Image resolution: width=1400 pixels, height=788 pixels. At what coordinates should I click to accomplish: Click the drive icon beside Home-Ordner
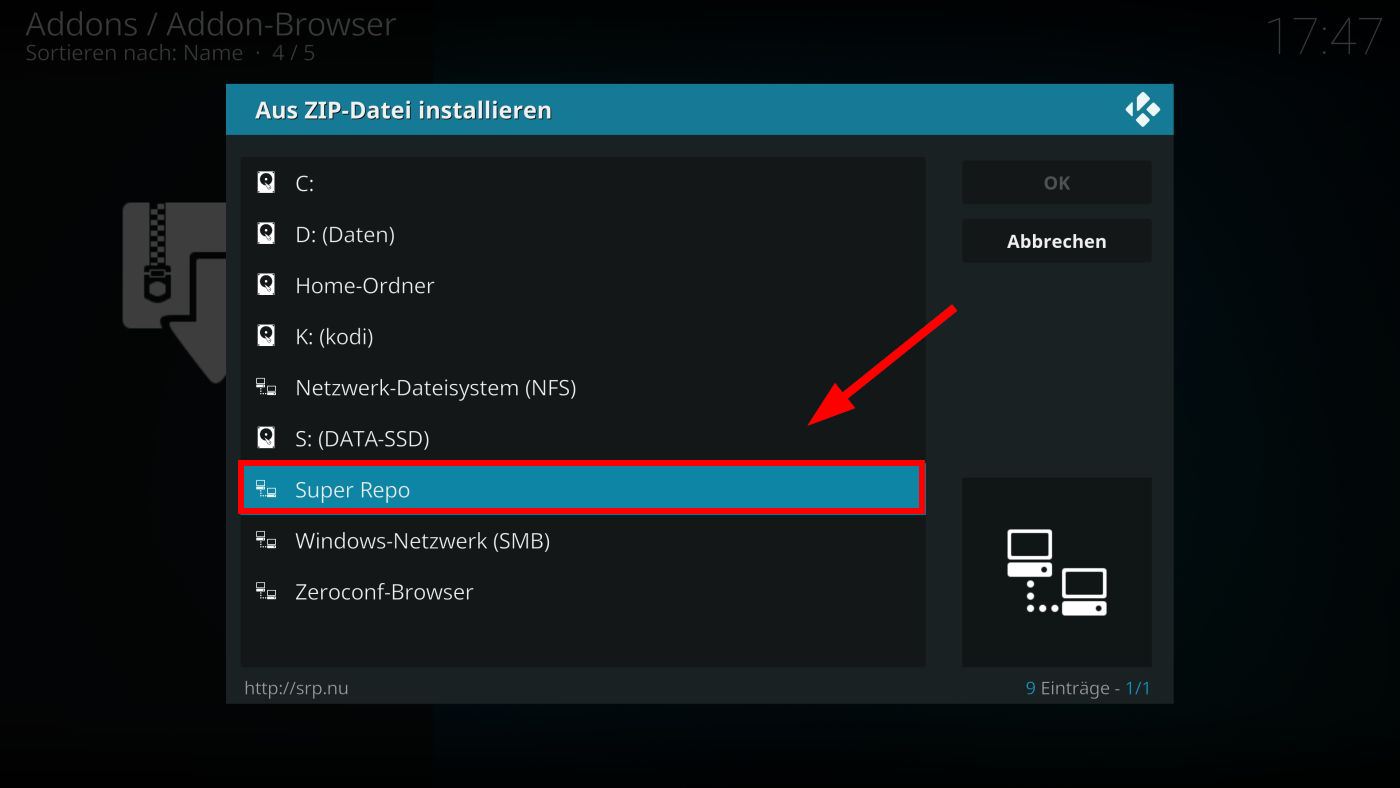pos(266,285)
